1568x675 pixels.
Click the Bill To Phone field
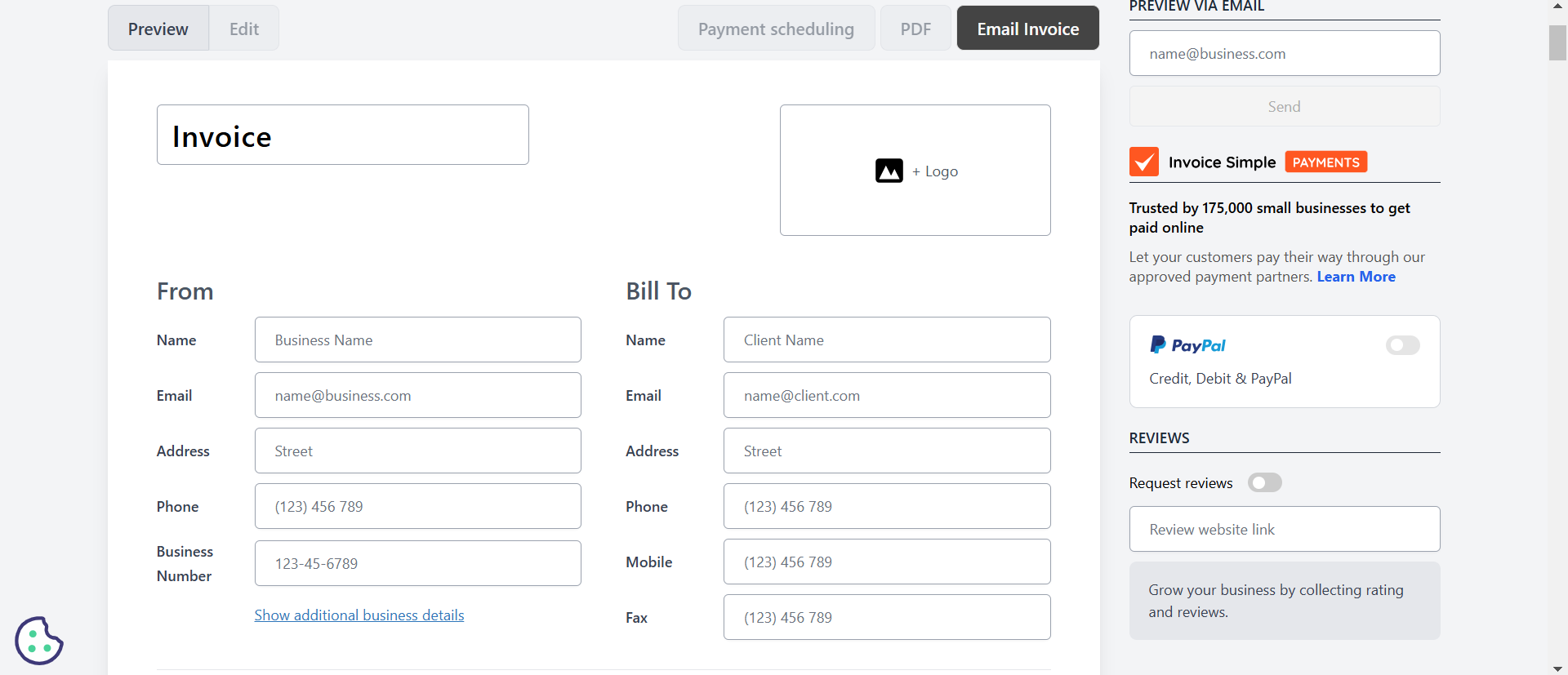887,506
